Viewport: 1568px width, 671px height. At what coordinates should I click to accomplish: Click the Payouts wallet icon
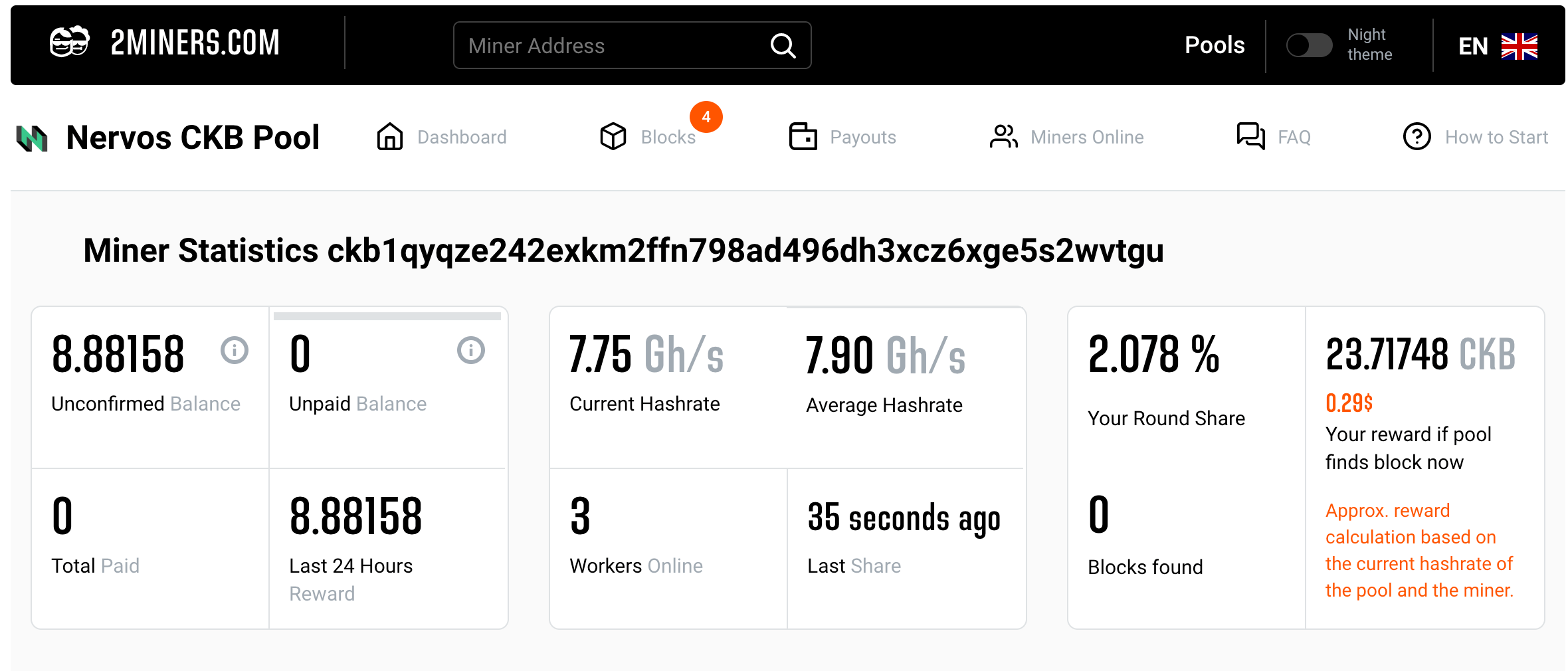pyautogui.click(x=803, y=137)
